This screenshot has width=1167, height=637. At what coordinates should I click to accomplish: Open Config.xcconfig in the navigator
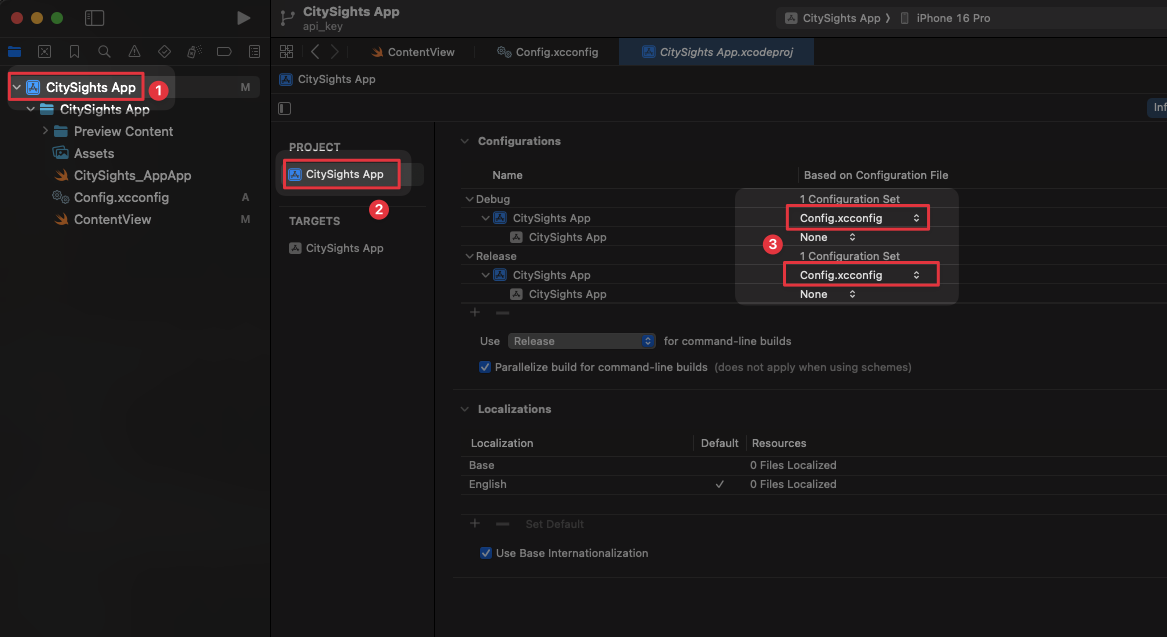121,197
